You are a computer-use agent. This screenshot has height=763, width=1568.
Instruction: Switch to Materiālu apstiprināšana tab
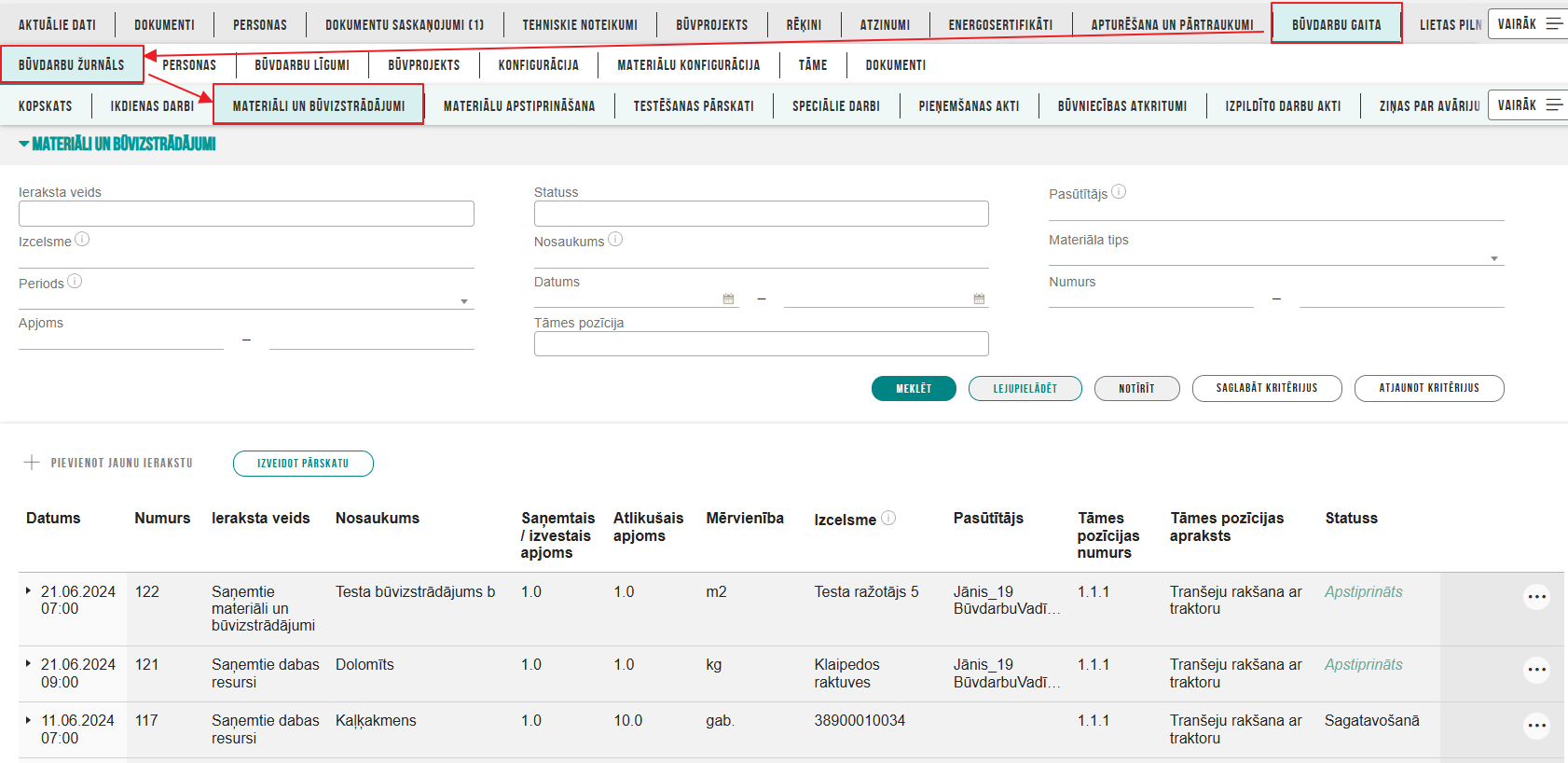(x=519, y=106)
